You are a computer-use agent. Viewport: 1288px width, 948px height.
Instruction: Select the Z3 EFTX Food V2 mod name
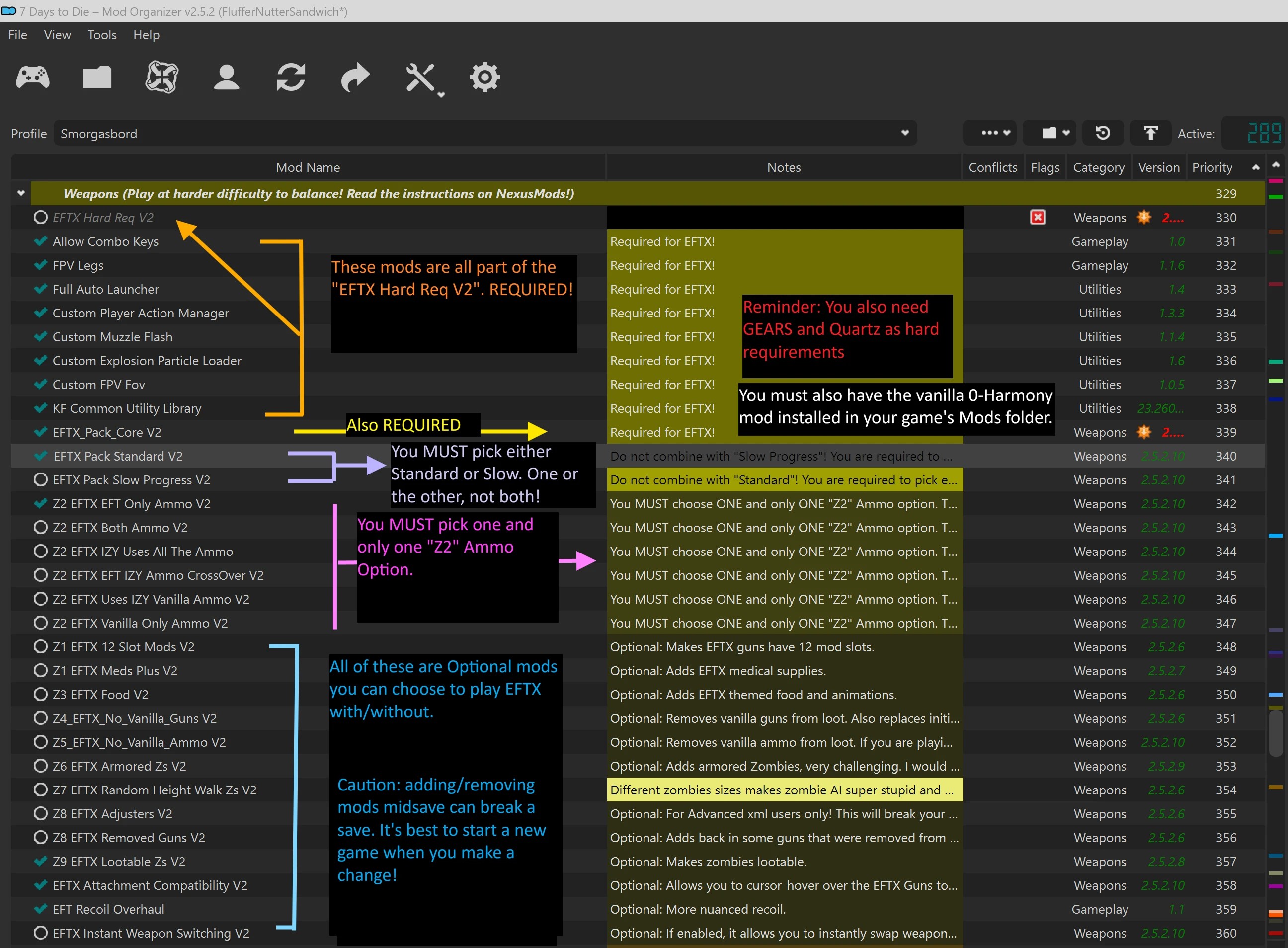point(100,695)
